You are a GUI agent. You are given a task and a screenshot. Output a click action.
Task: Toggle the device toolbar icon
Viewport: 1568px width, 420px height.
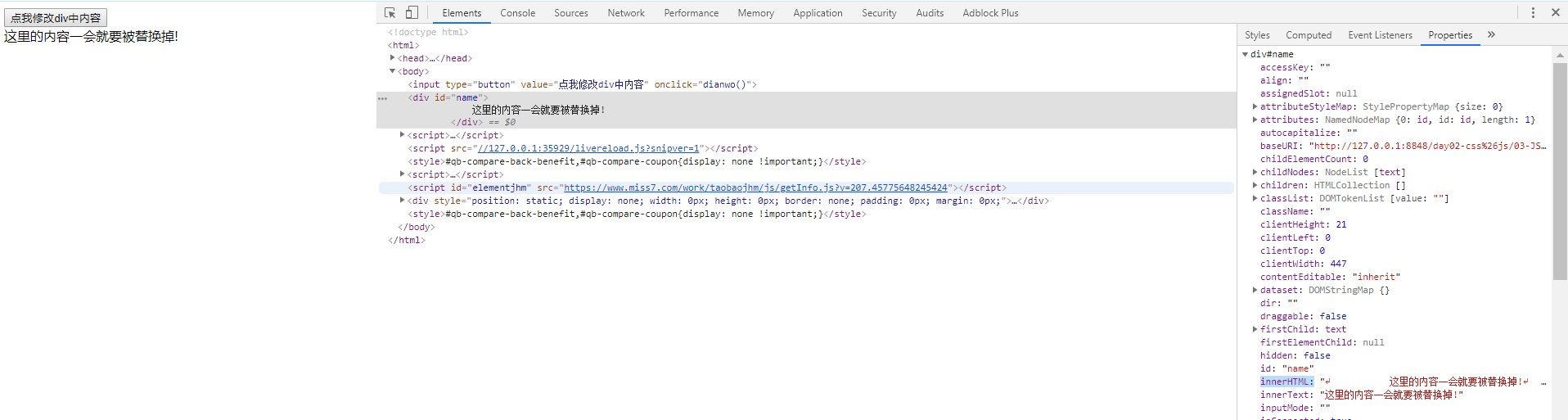(412, 12)
